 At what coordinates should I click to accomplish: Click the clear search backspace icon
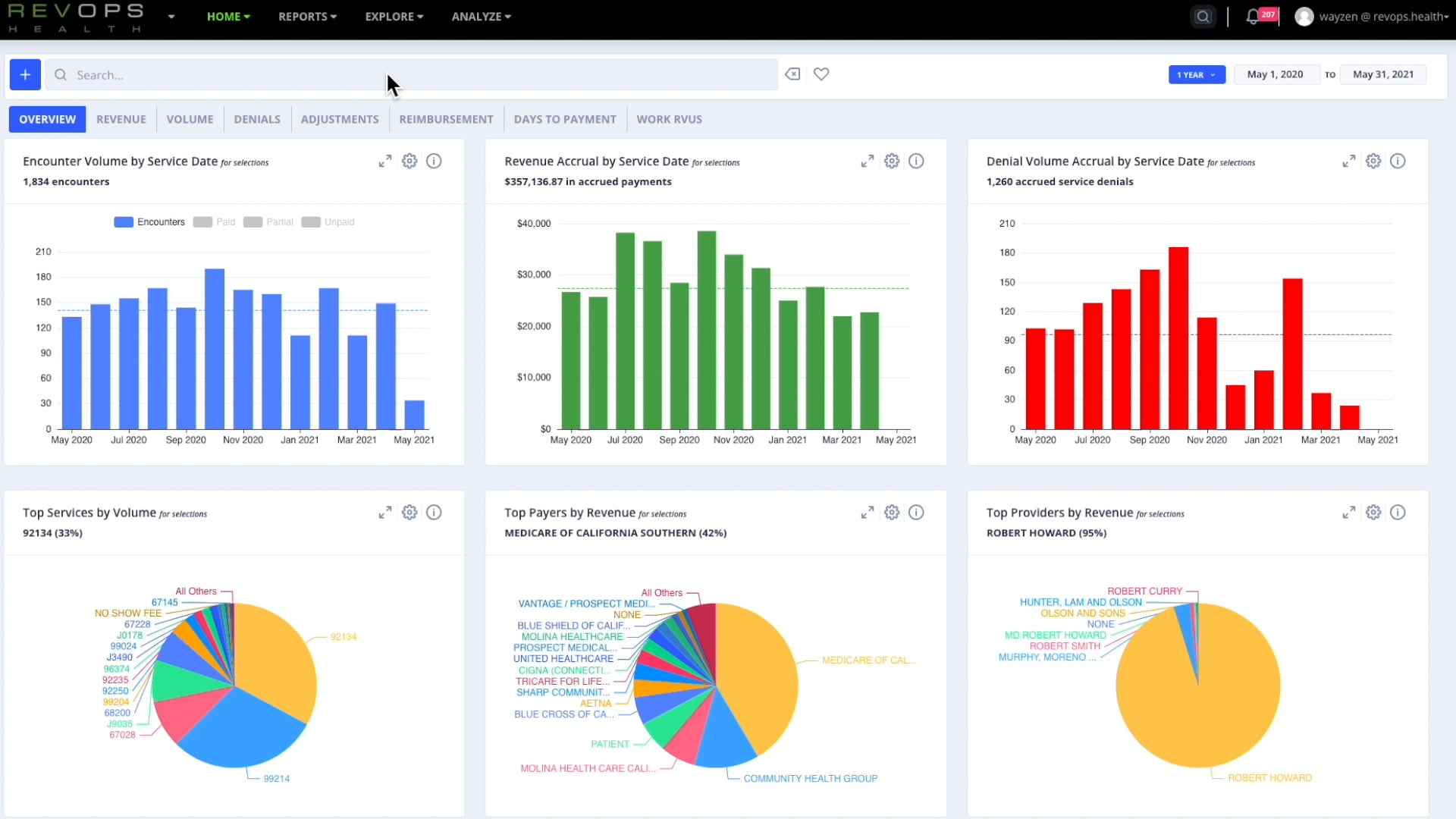point(792,74)
